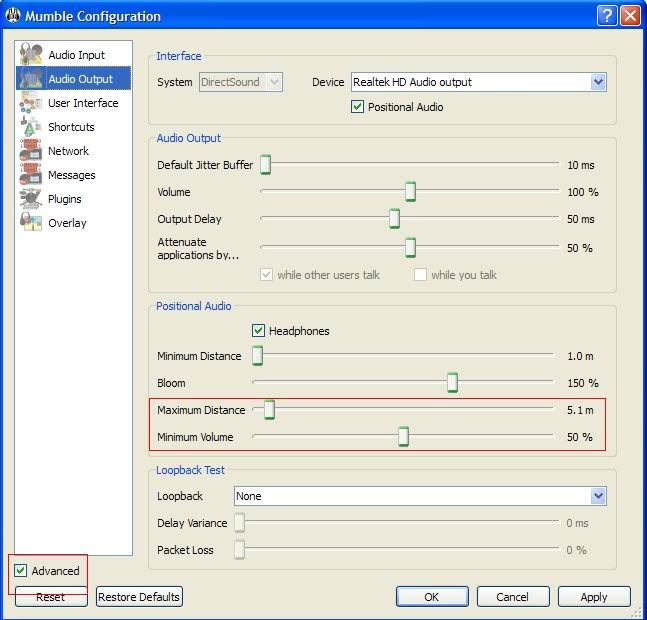The image size is (647, 620).
Task: Click the 'Audio Output' group title
Action: click(189, 138)
